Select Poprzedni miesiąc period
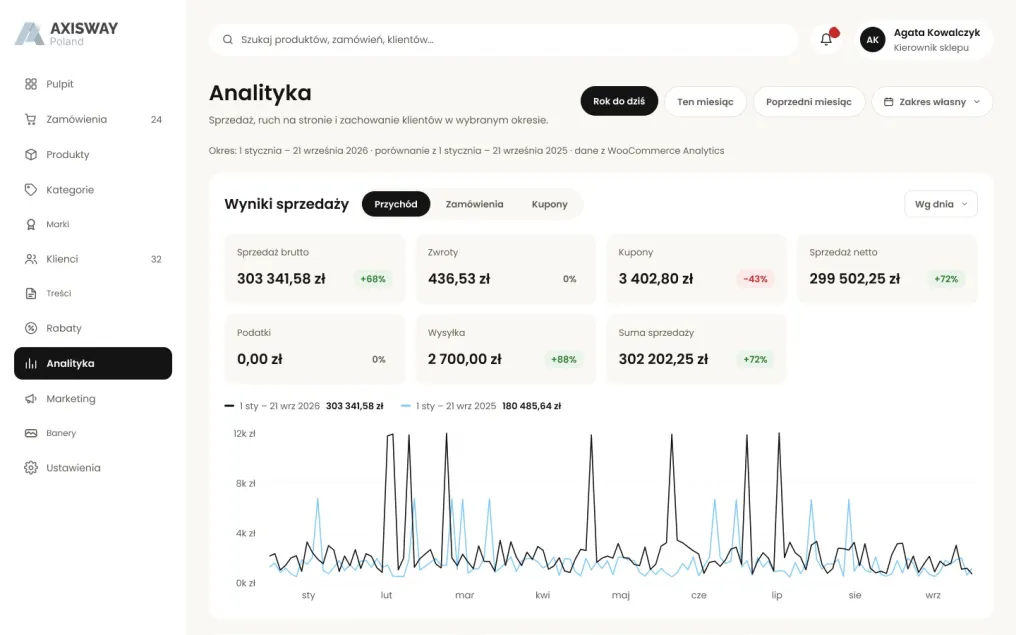This screenshot has height=635, width=1016. [809, 102]
